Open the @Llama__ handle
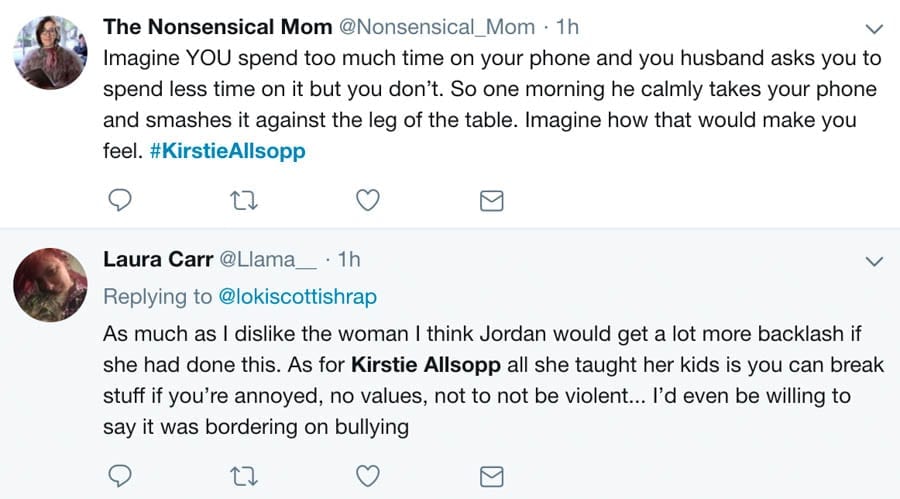The width and height of the screenshot is (900, 499). [268, 260]
